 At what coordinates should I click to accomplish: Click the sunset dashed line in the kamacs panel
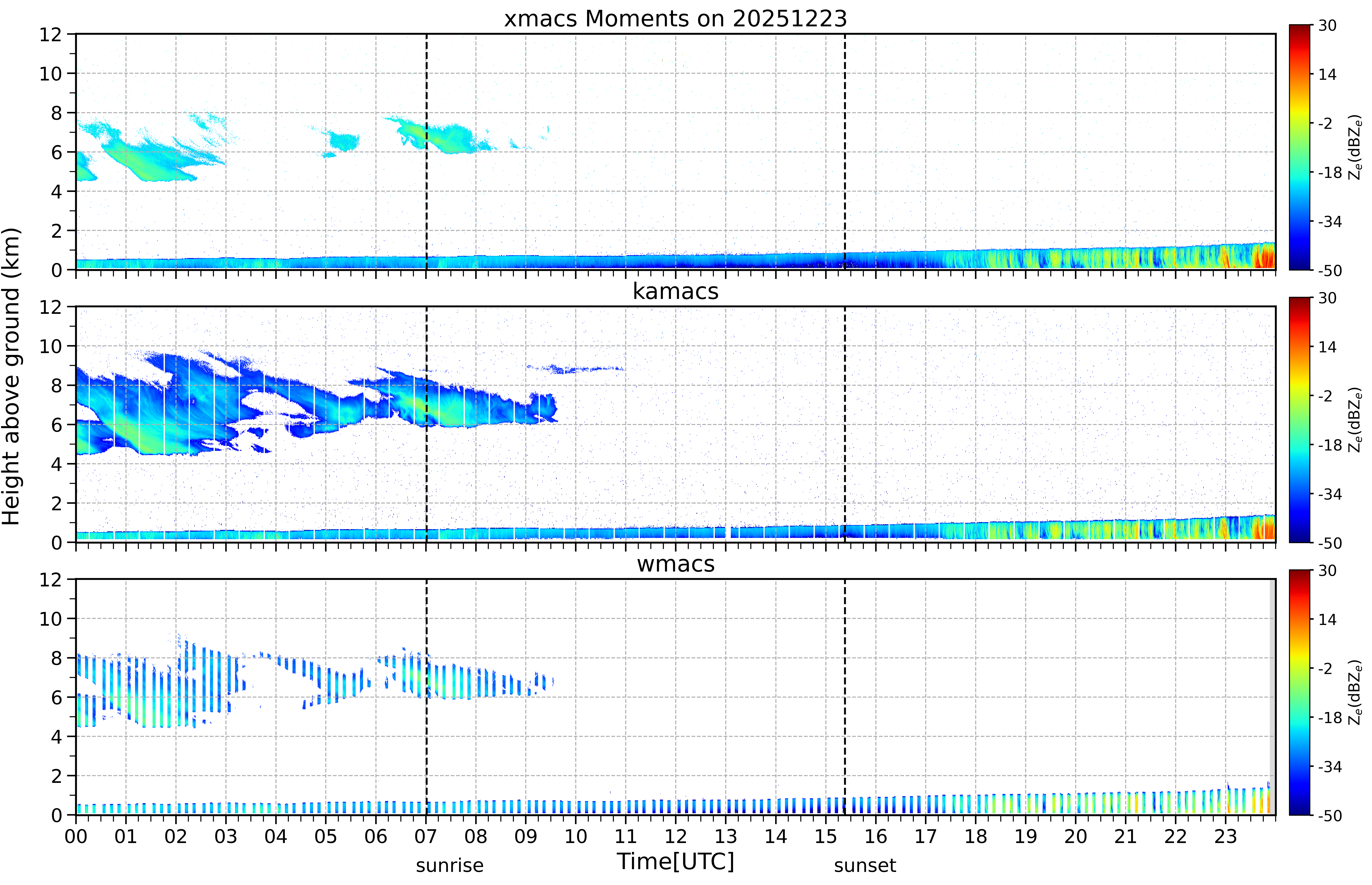pos(845,424)
